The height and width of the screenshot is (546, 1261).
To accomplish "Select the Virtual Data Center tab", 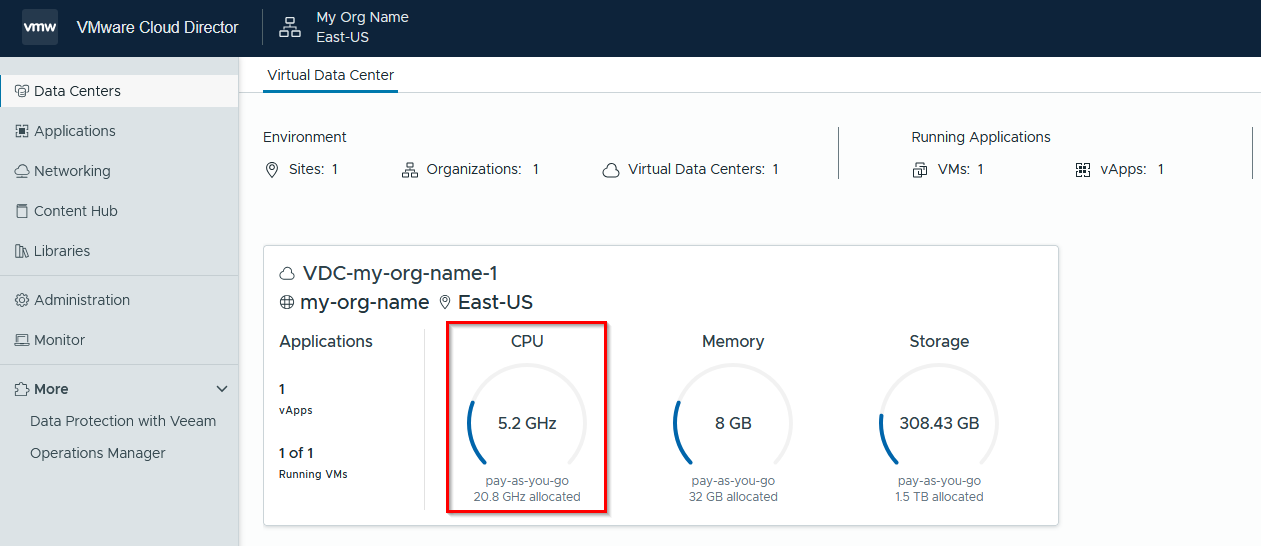I will (331, 75).
